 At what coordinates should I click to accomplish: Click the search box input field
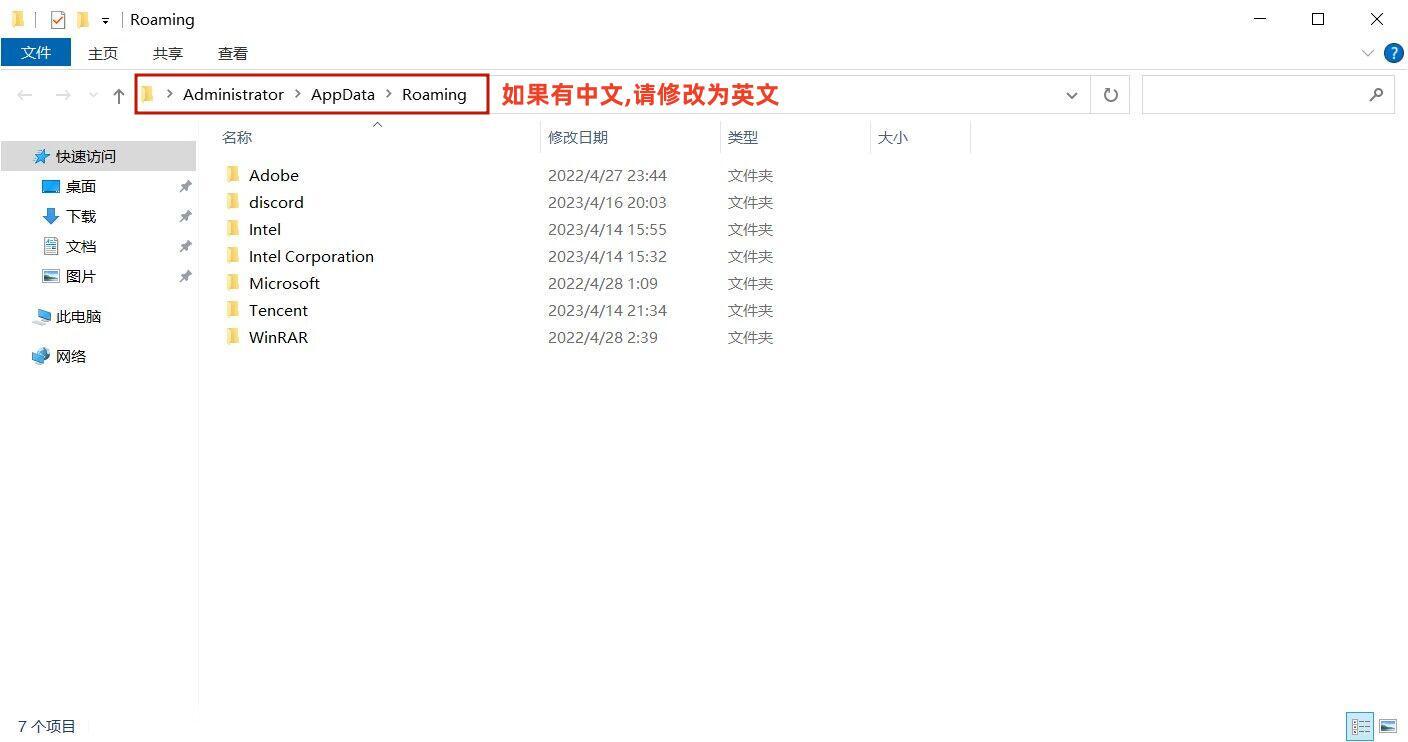[x=1255, y=95]
